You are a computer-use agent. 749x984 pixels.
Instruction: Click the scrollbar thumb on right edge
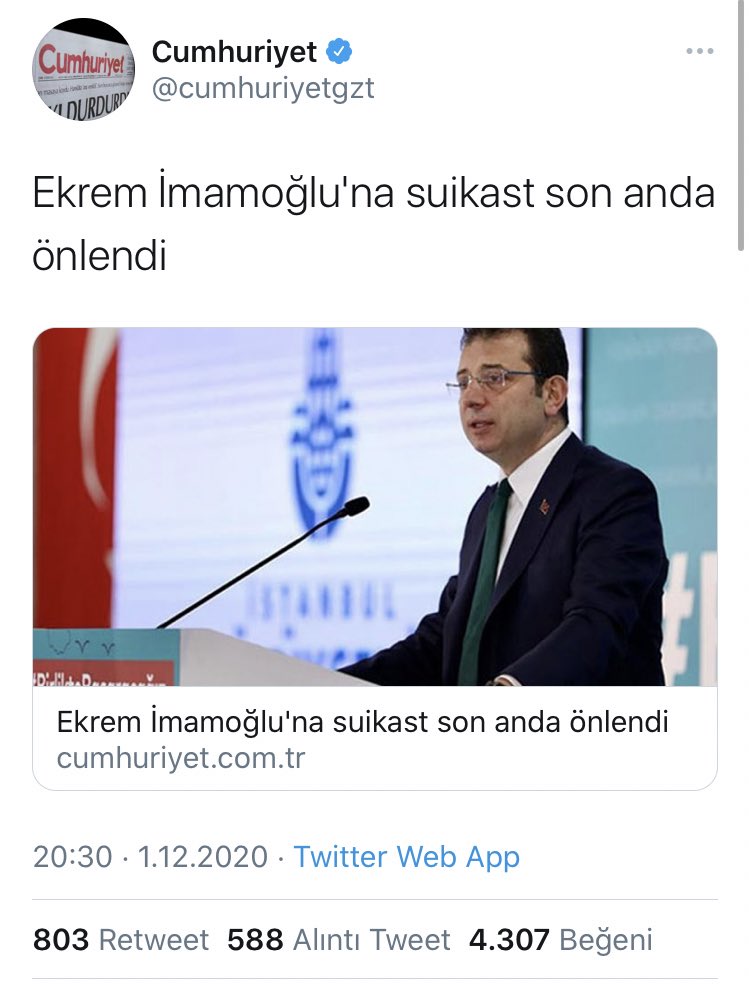pos(742,126)
